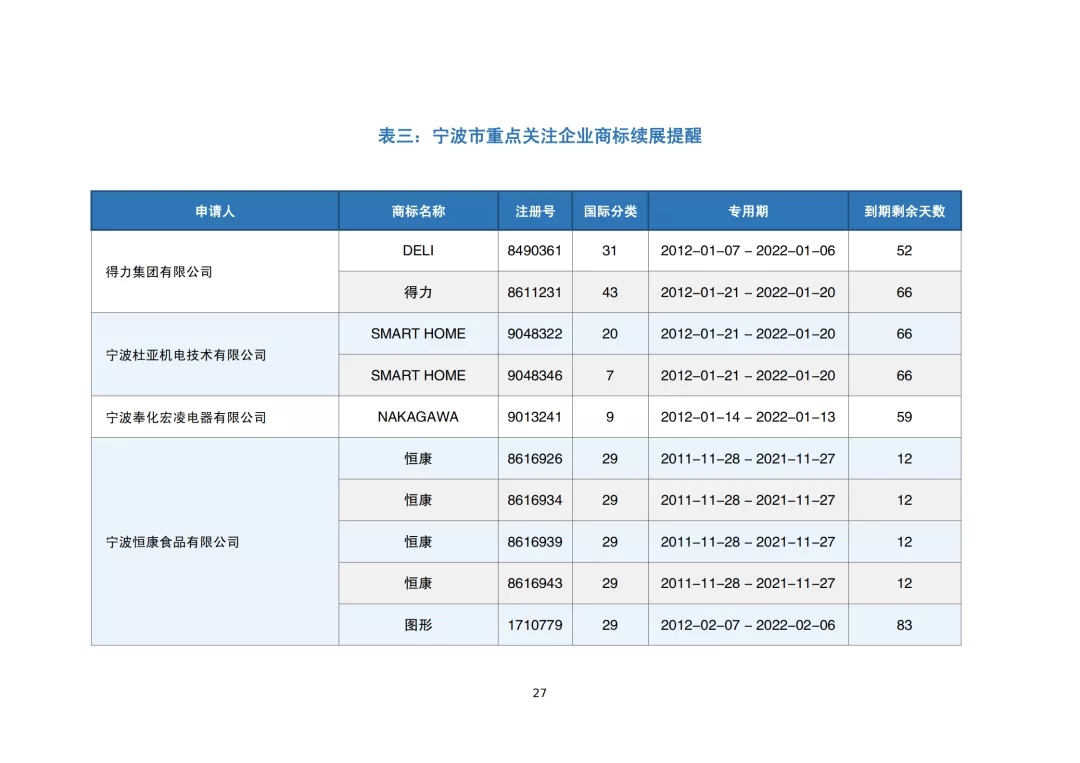Click the 到期剩余天数 column header

[904, 211]
